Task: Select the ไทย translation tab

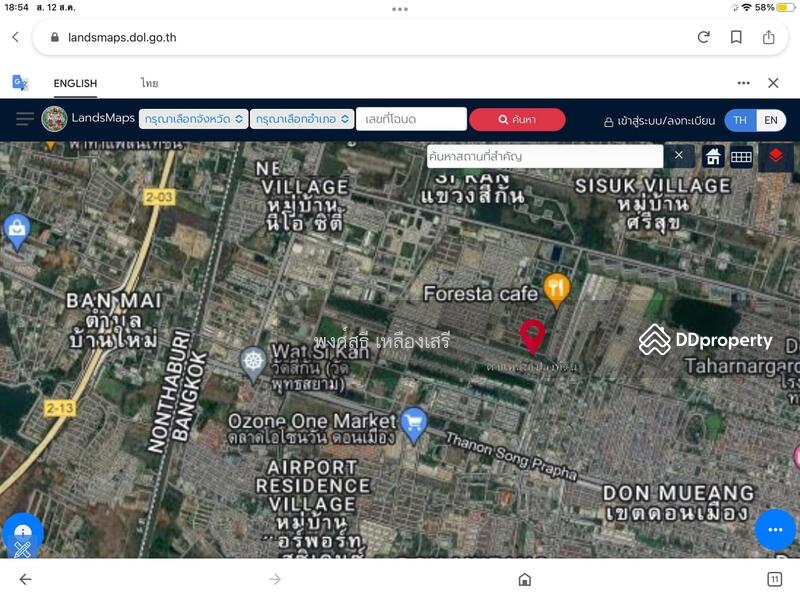Action: (x=149, y=83)
